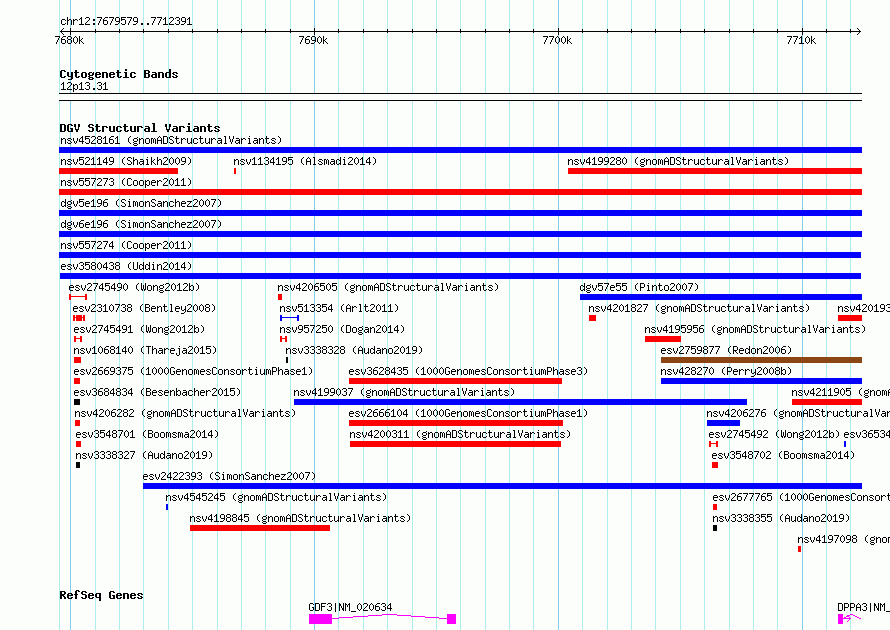Click the nsv4545245 gnomAD variant label

276,497
